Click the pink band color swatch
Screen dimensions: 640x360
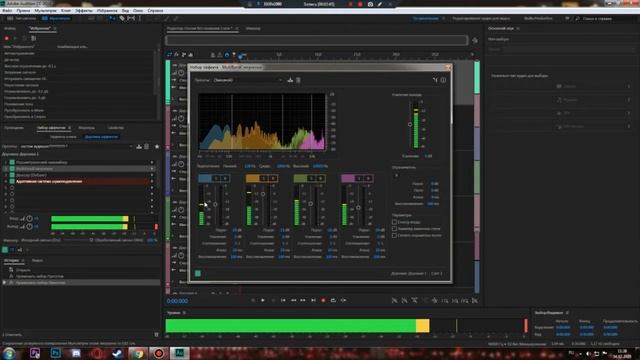[x=348, y=178]
